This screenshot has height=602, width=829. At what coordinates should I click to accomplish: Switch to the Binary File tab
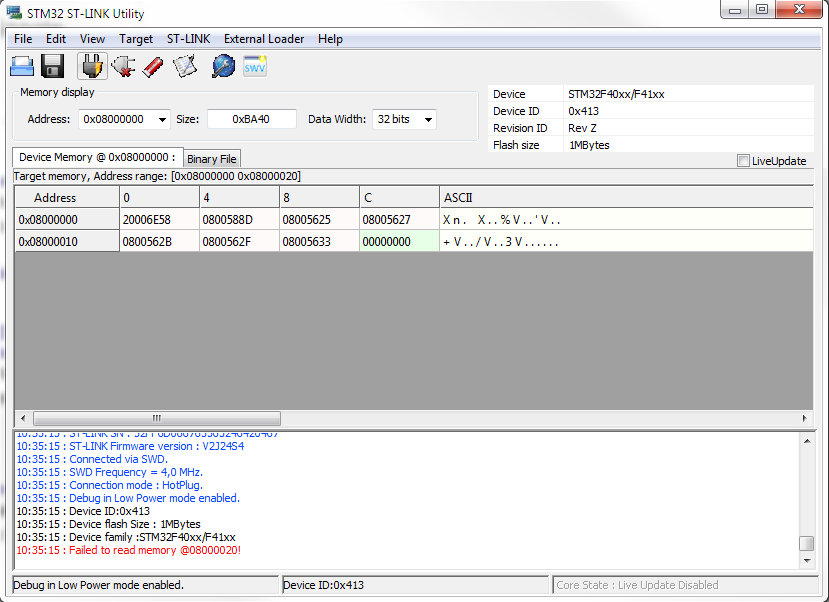pos(211,159)
